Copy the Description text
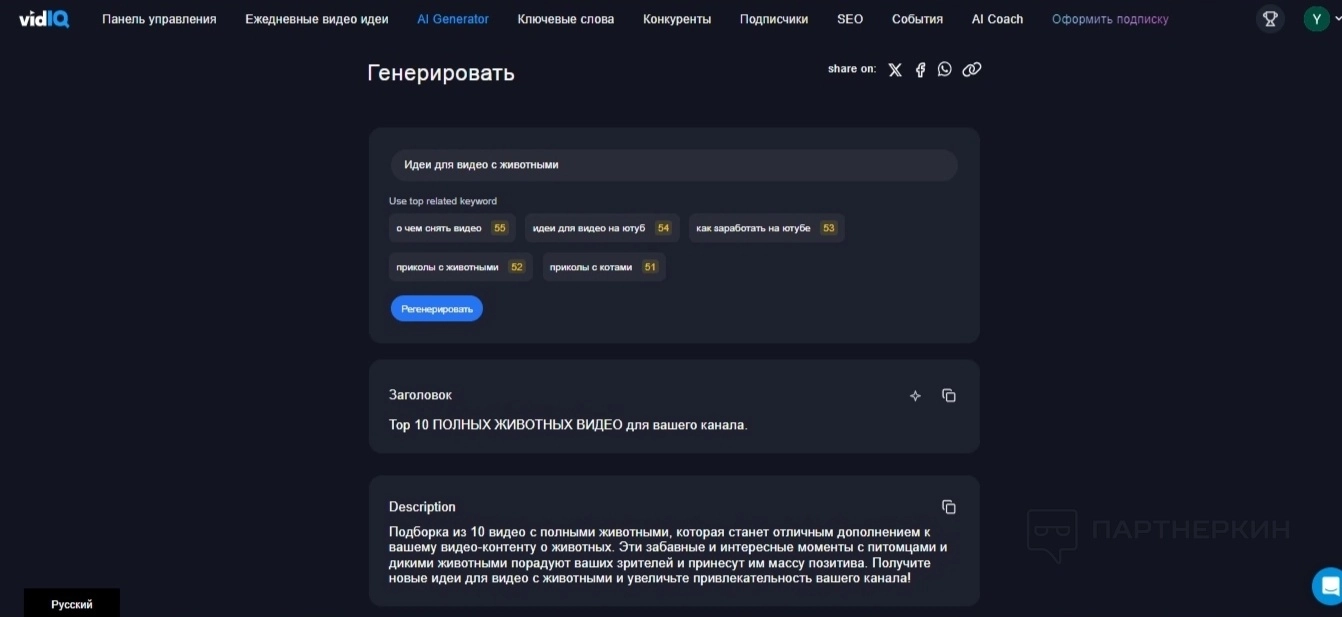1342x617 pixels. coord(949,507)
